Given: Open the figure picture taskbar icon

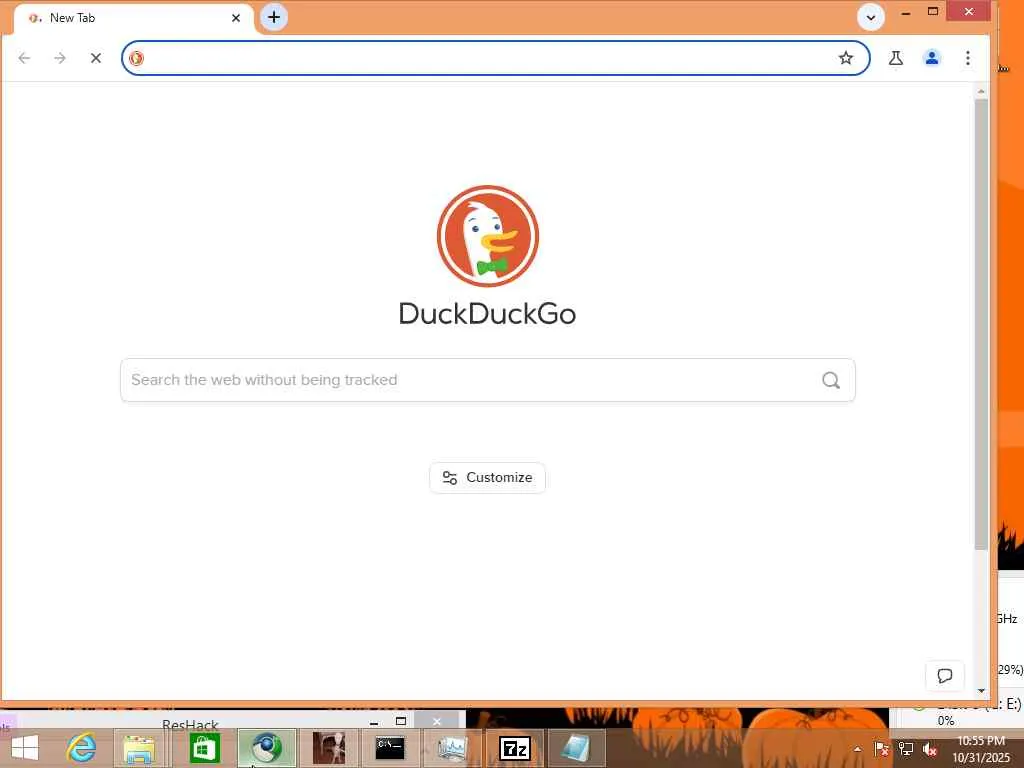Looking at the screenshot, I should pos(328,748).
